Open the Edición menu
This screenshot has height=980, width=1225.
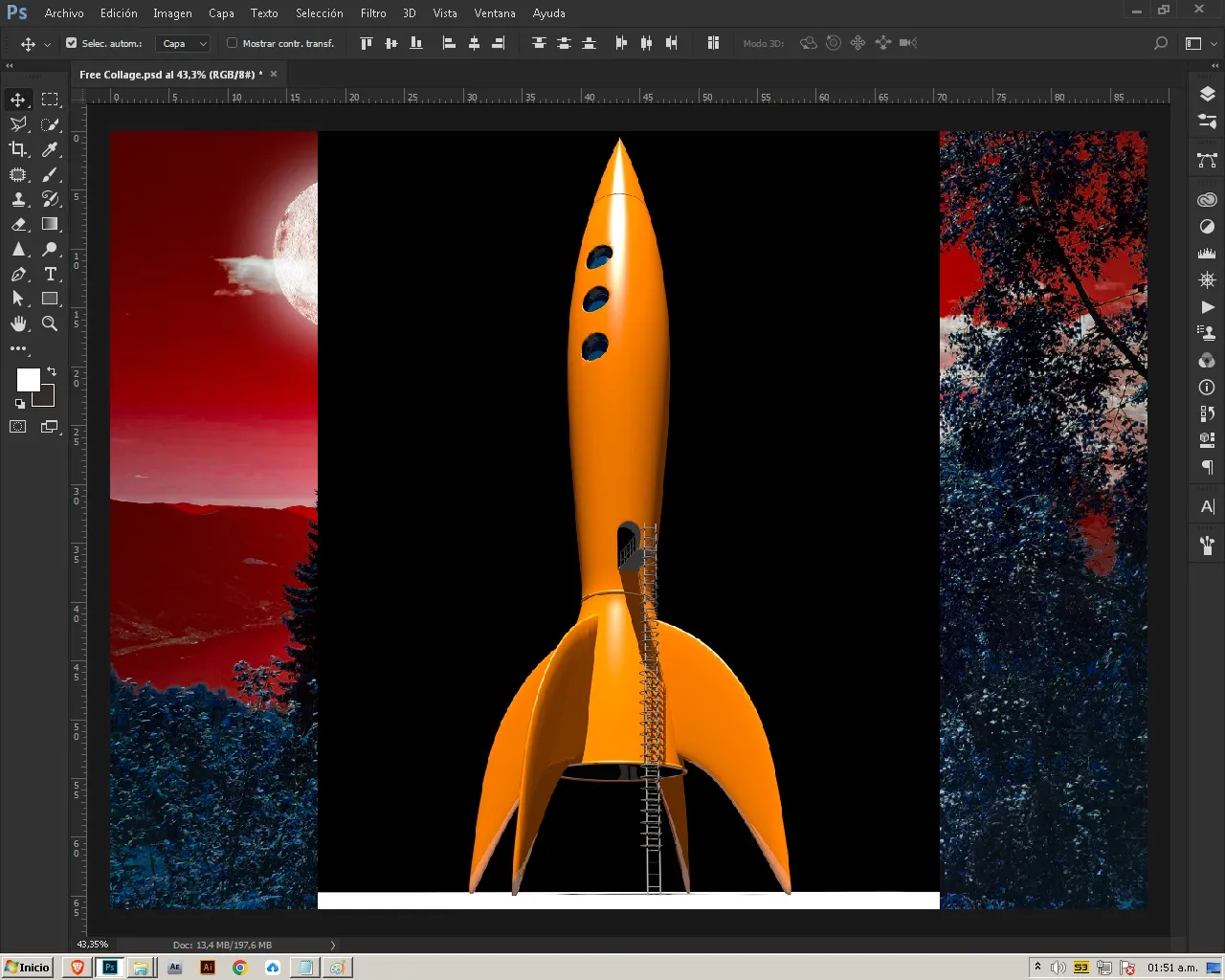(x=119, y=13)
